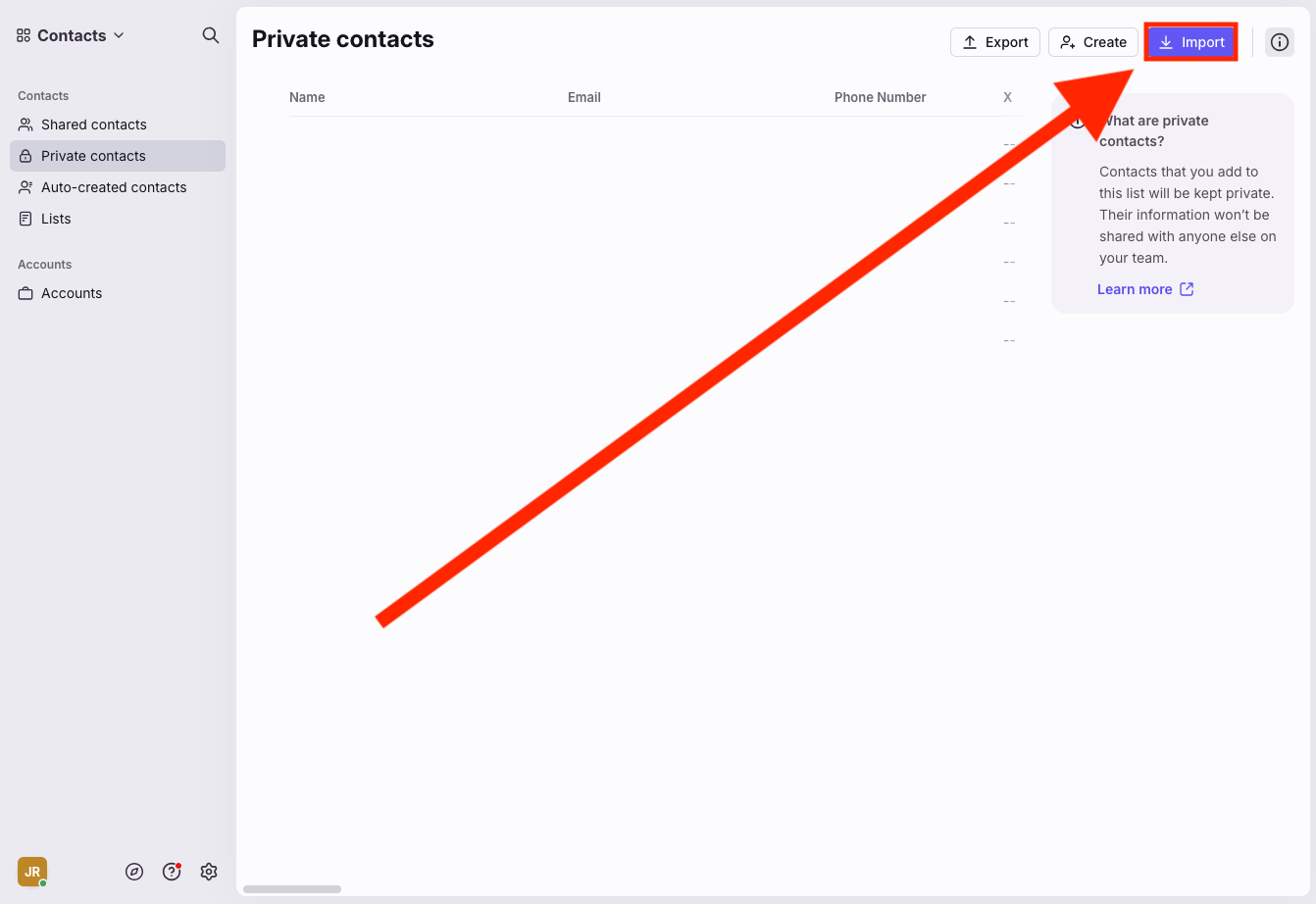Image resolution: width=1316 pixels, height=904 pixels.
Task: Open the info panel icon
Action: coord(1280,42)
